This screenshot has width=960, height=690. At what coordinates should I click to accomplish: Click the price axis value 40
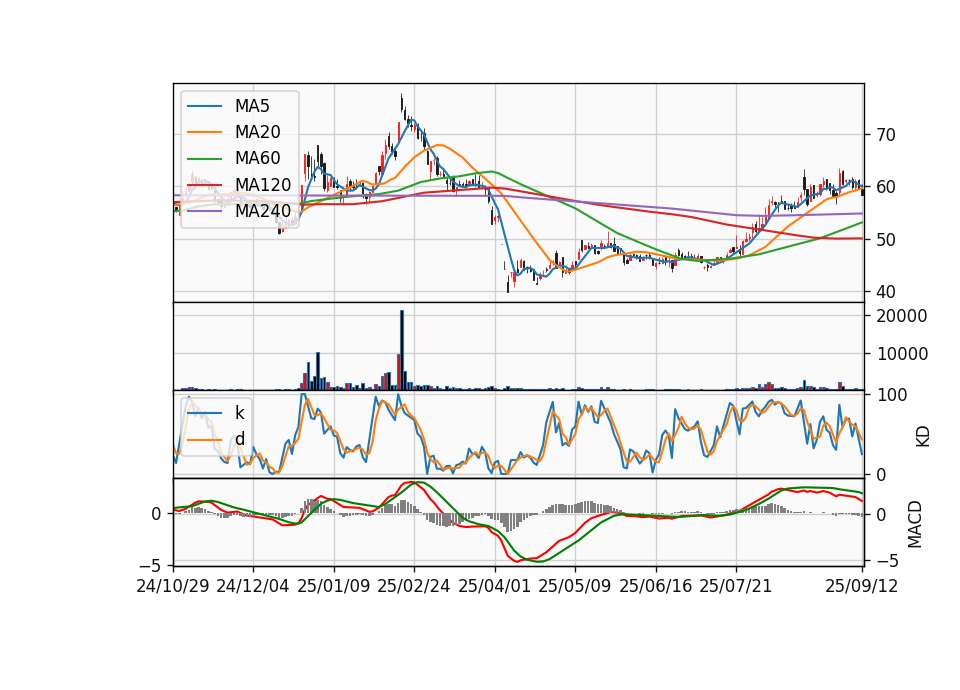click(x=886, y=293)
